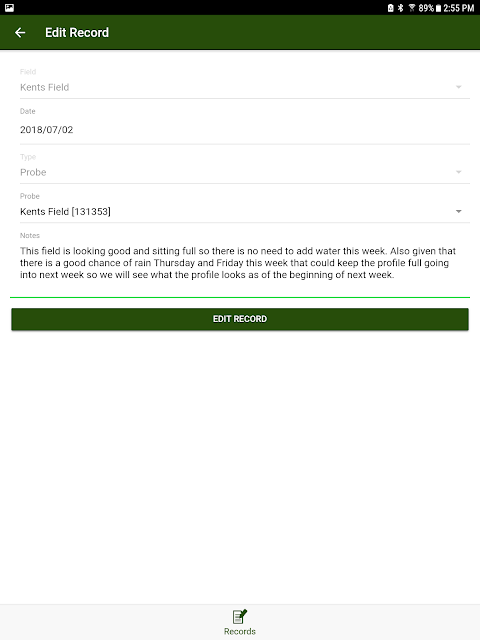This screenshot has height=640, width=480.
Task: Go back using the arrow icon
Action: 20,33
